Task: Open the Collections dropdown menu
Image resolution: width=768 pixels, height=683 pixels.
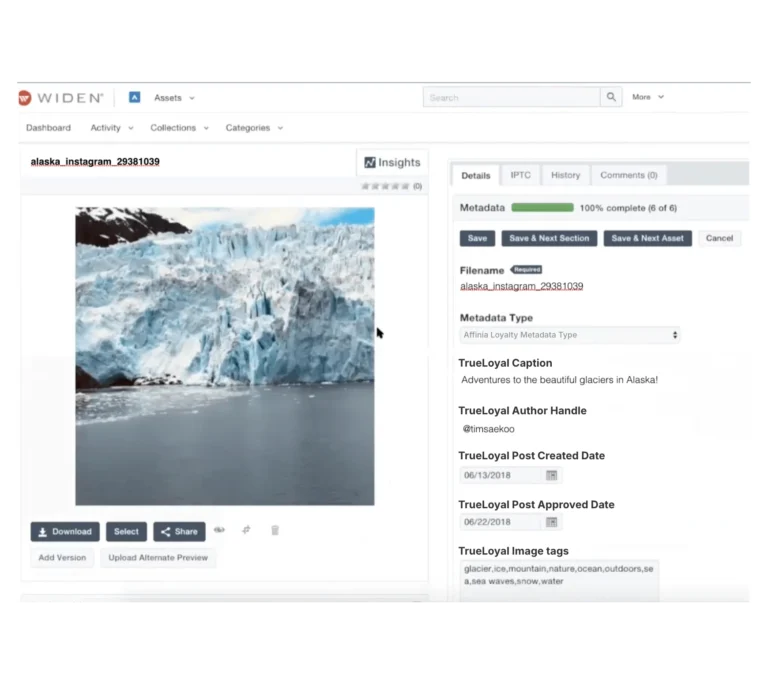Action: (x=179, y=128)
